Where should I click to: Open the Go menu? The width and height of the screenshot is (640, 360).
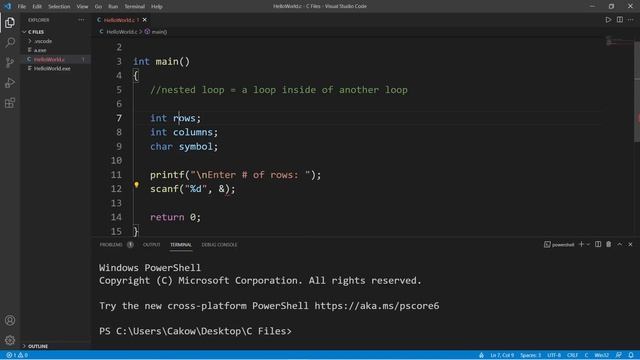[98, 6]
